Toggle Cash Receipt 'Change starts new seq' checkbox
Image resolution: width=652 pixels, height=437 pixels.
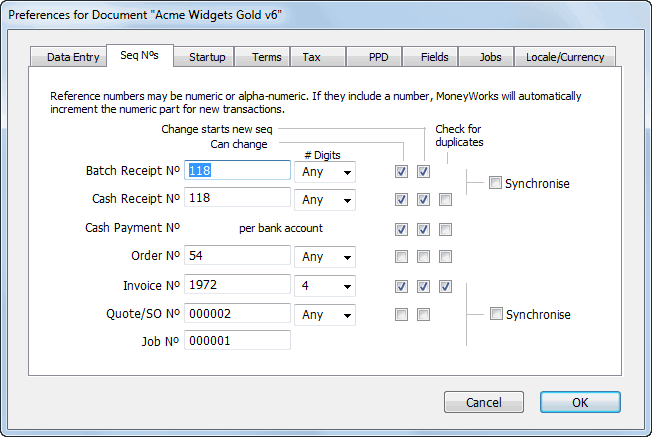[x=423, y=200]
